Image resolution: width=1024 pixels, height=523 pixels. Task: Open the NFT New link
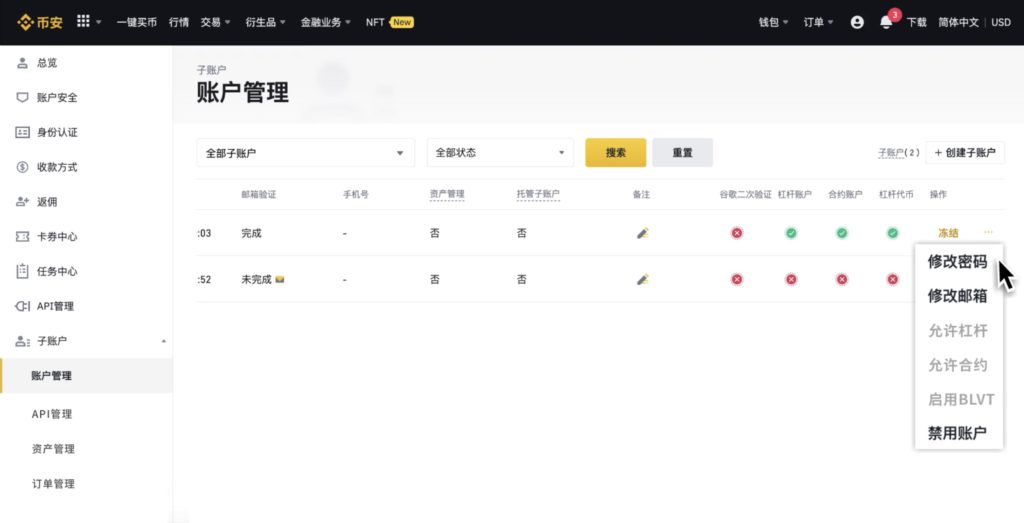click(389, 22)
